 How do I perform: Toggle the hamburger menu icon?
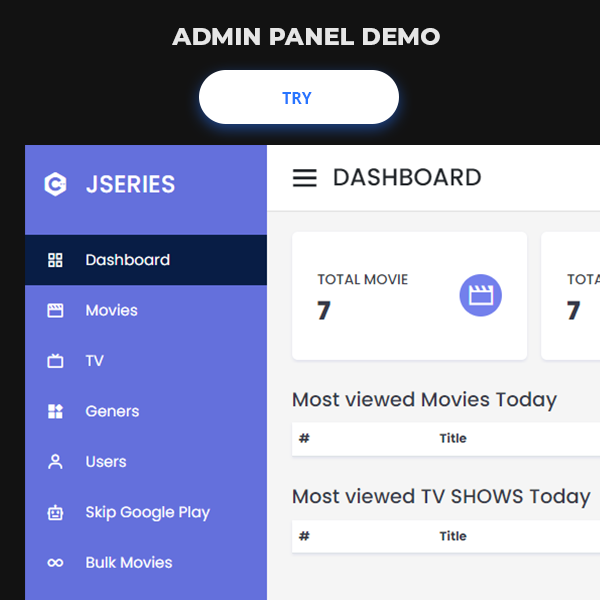coord(304,178)
